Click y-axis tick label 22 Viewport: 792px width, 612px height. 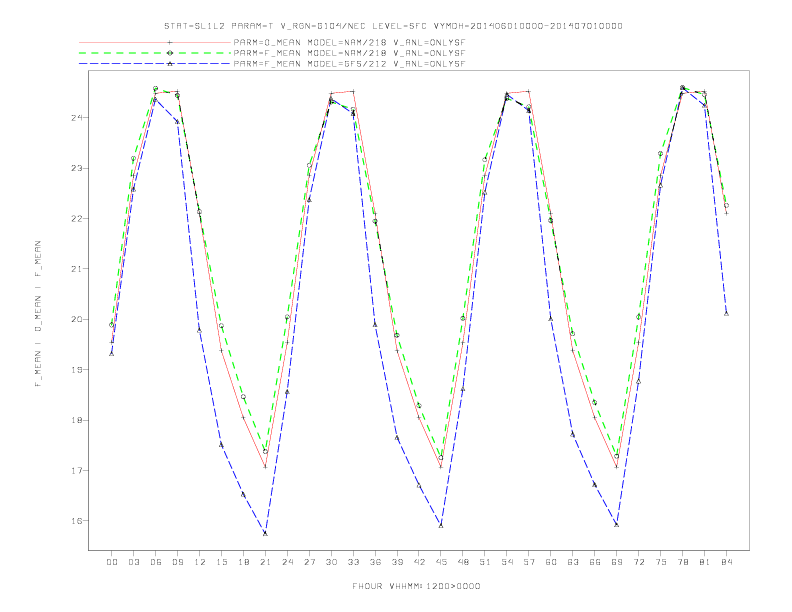tap(76, 219)
